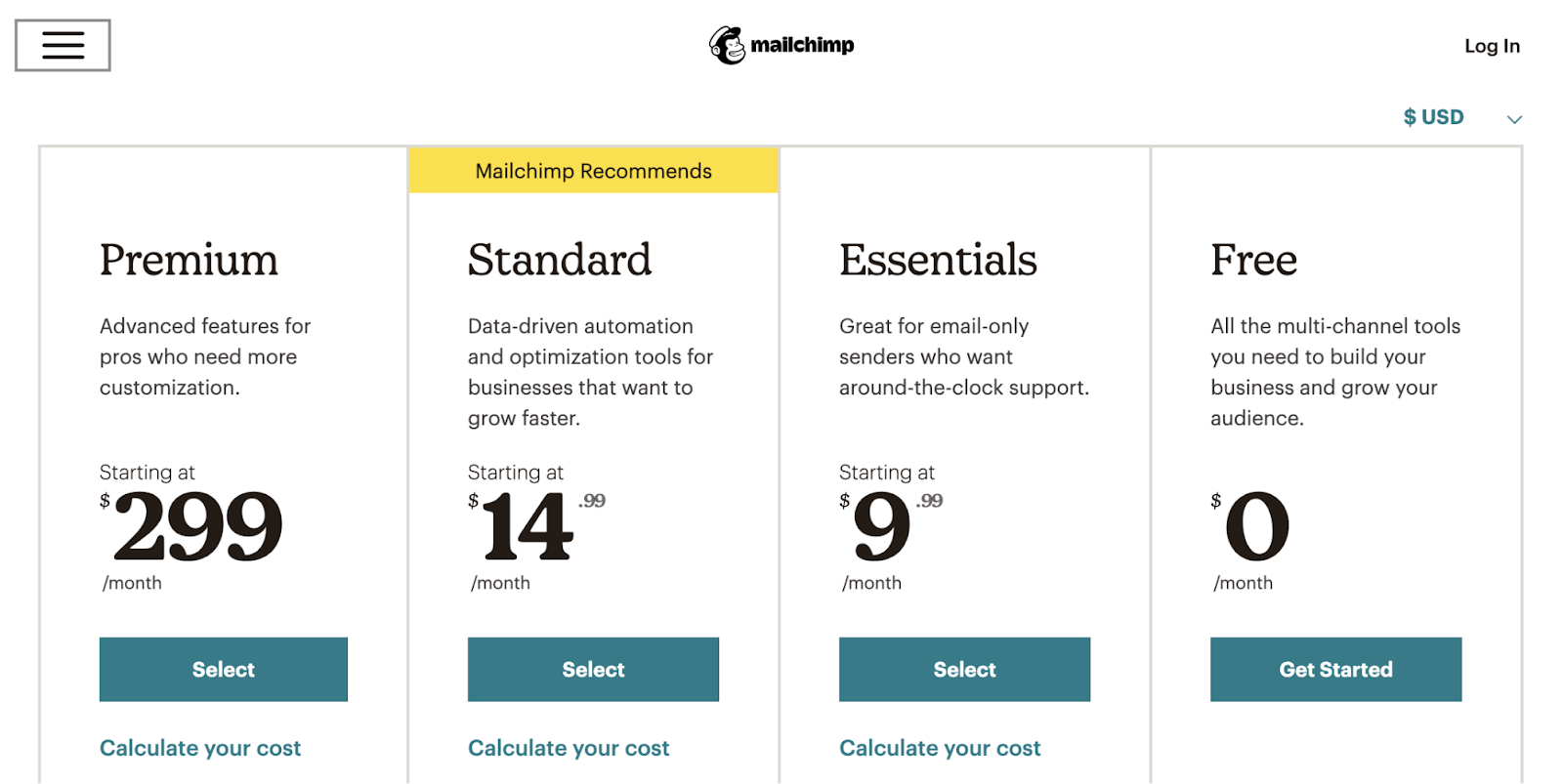Click the $299 Premium price
1563x784 pixels.
tap(197, 526)
